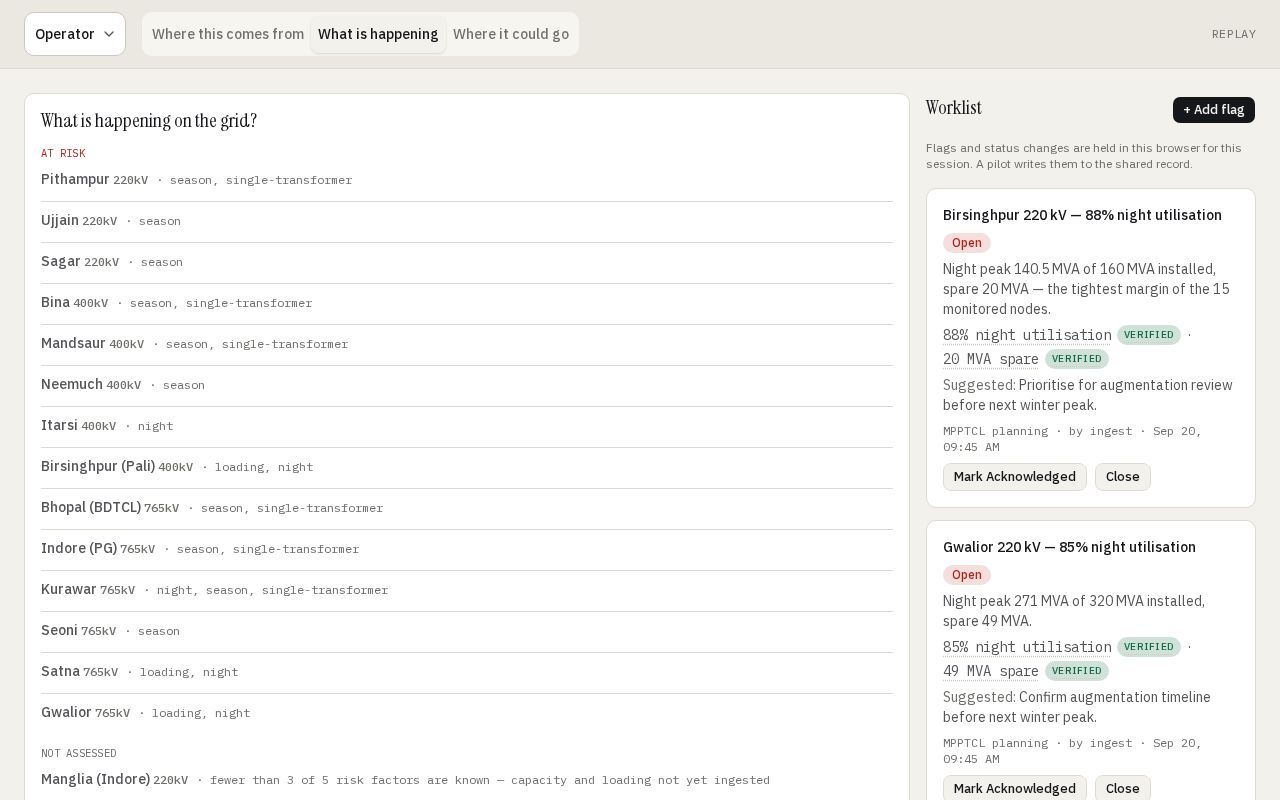The width and height of the screenshot is (1280, 800).
Task: Click VERIFIED badge beside 88% night utilisation
Action: pos(1149,335)
